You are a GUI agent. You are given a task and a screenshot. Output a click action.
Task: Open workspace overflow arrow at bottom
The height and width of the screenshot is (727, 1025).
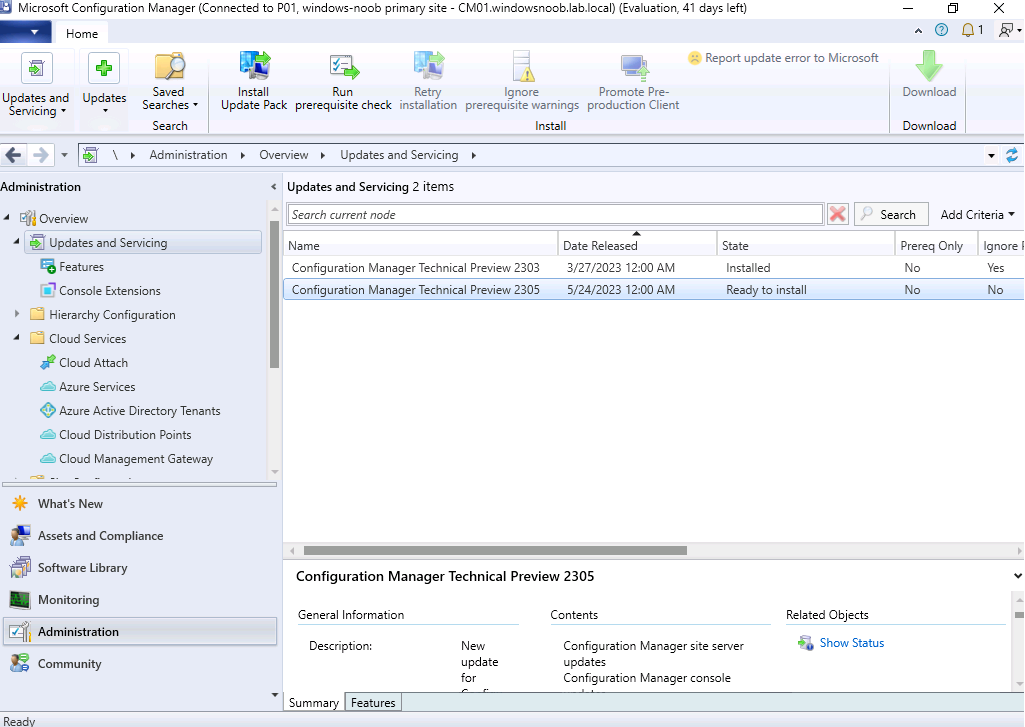click(275, 694)
